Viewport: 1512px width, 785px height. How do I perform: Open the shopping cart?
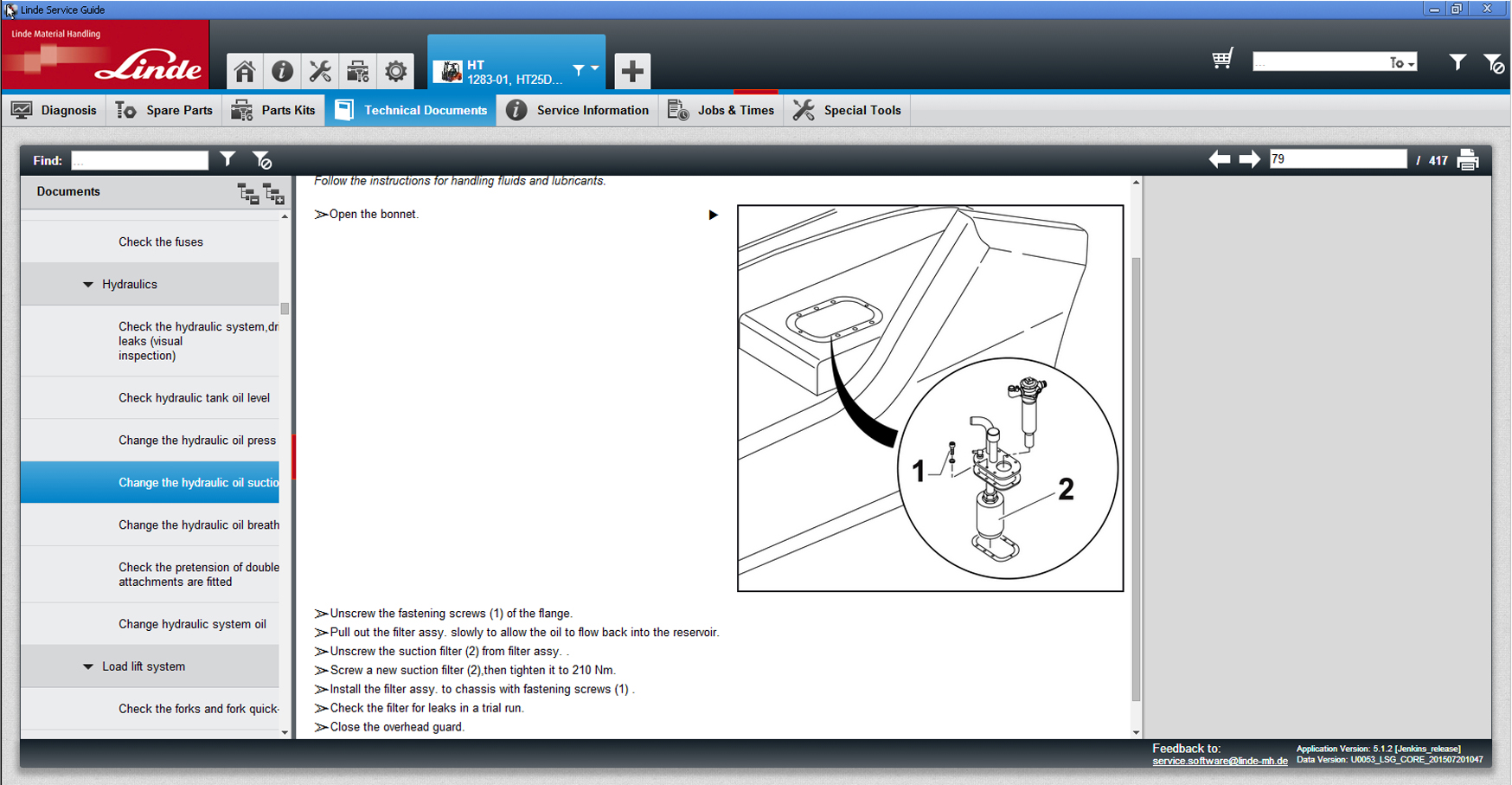point(1222,60)
